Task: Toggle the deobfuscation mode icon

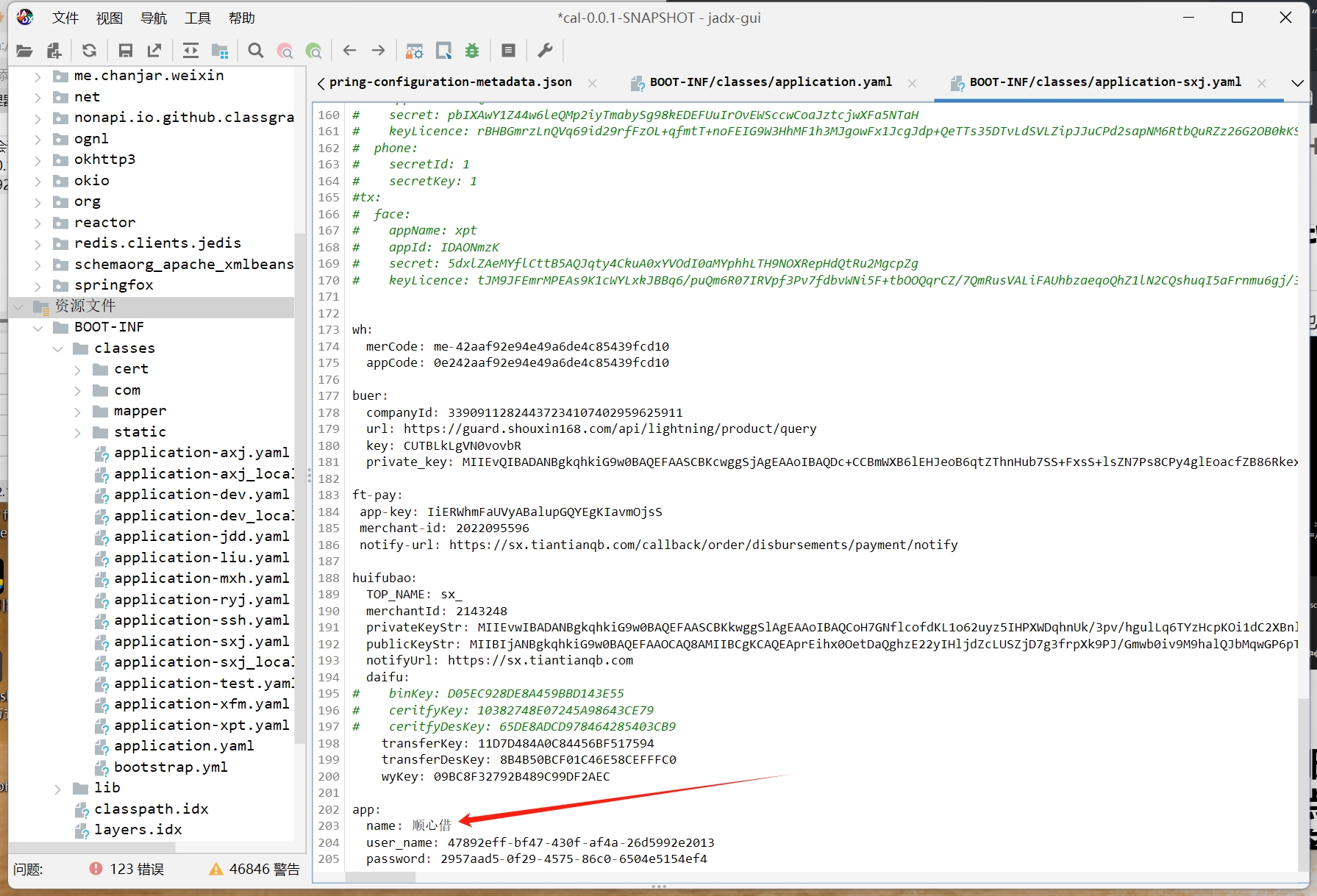Action: (x=414, y=51)
